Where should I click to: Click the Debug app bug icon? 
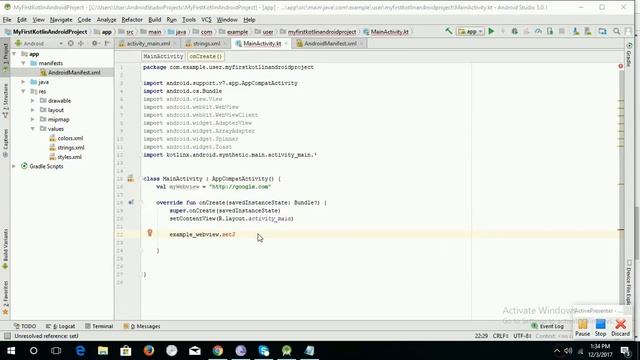[515, 31]
